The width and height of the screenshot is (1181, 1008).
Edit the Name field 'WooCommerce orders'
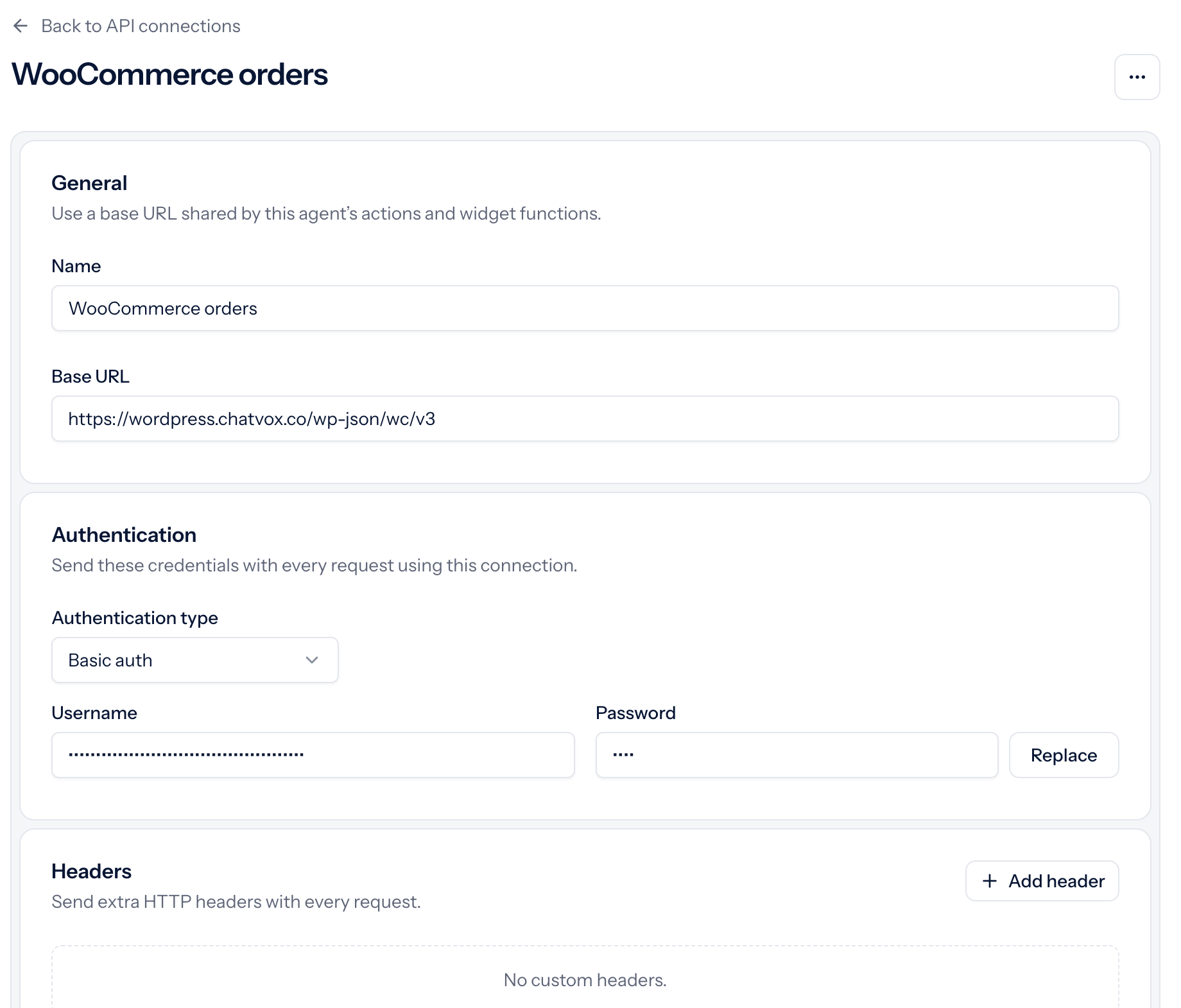point(585,308)
